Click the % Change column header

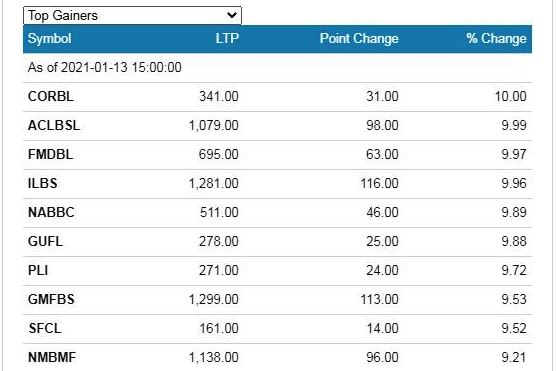click(x=496, y=38)
